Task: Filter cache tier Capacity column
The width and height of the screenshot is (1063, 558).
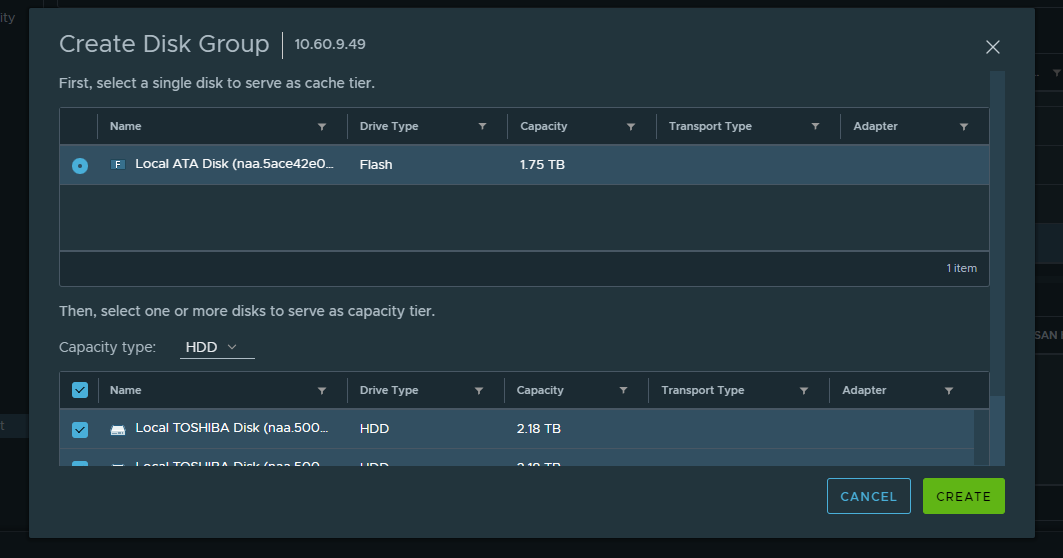Action: click(x=631, y=127)
